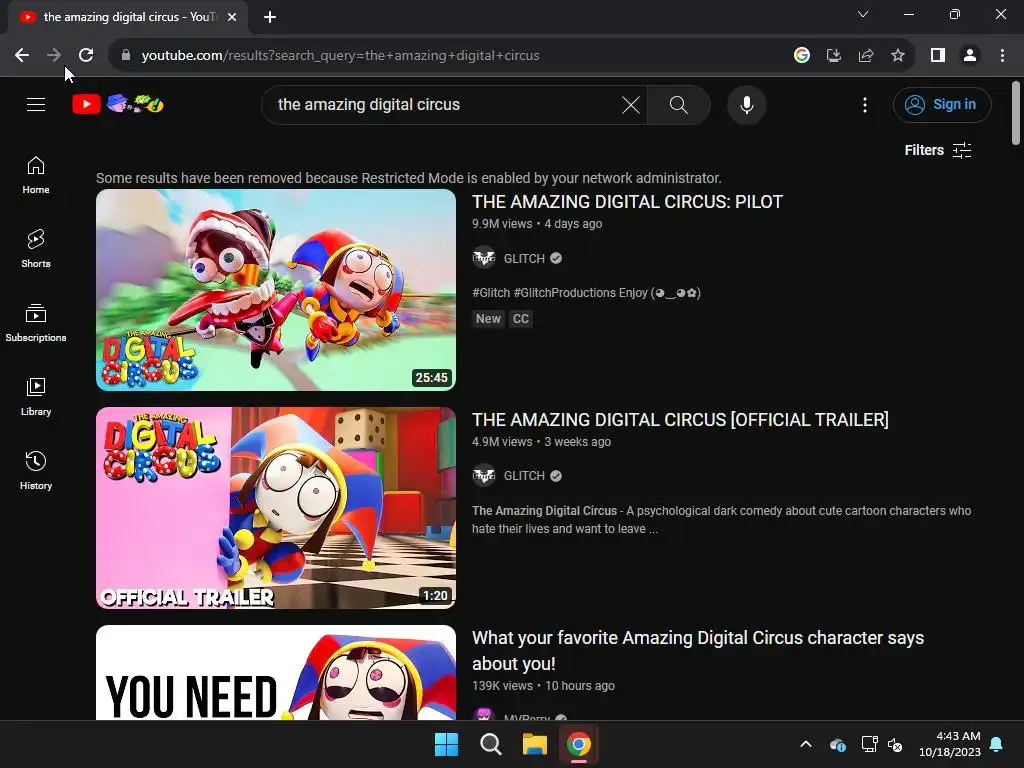
Task: Bookmark this tab with star
Action: pos(898,56)
